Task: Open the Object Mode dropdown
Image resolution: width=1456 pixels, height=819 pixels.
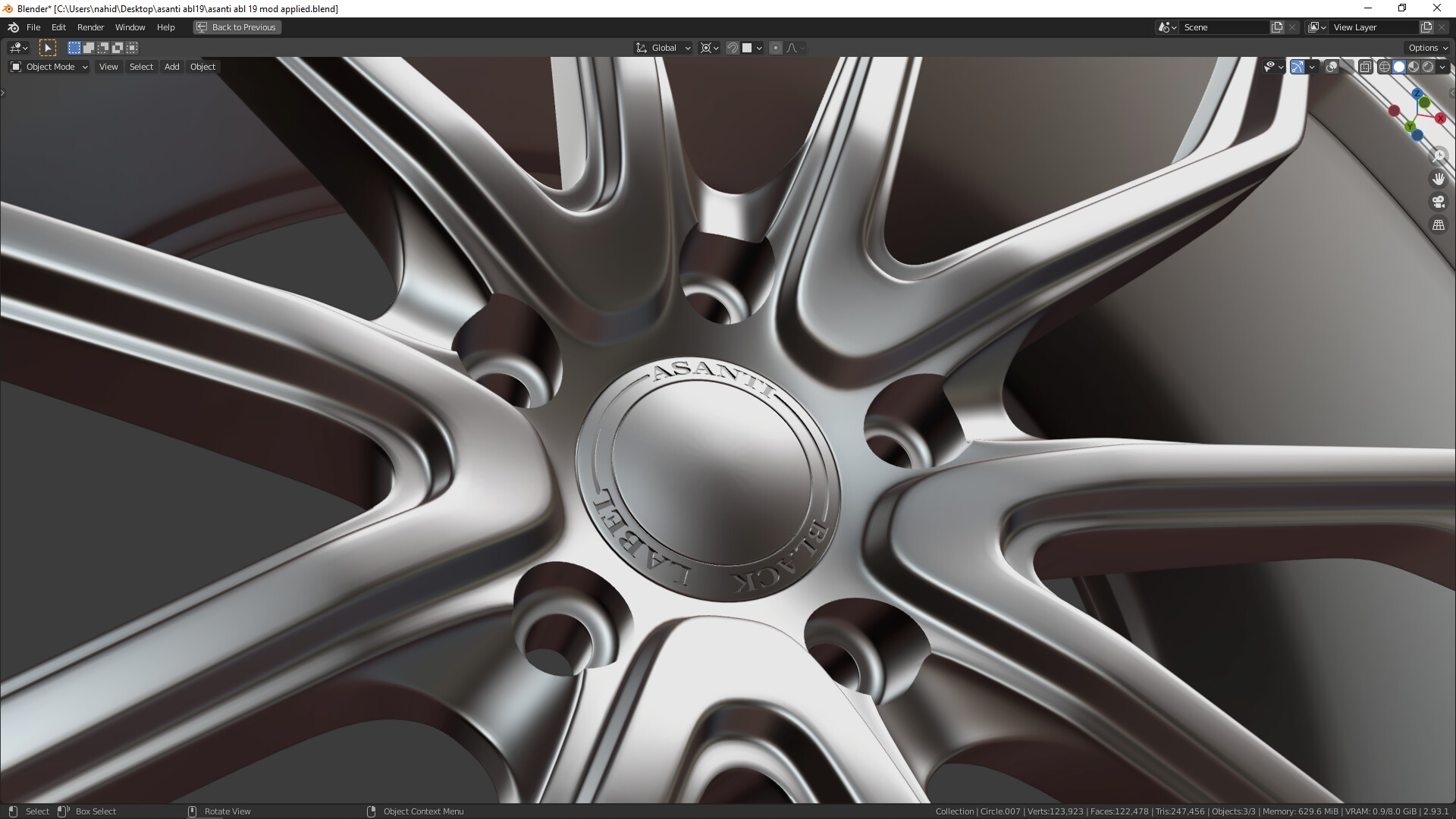Action: click(x=49, y=67)
